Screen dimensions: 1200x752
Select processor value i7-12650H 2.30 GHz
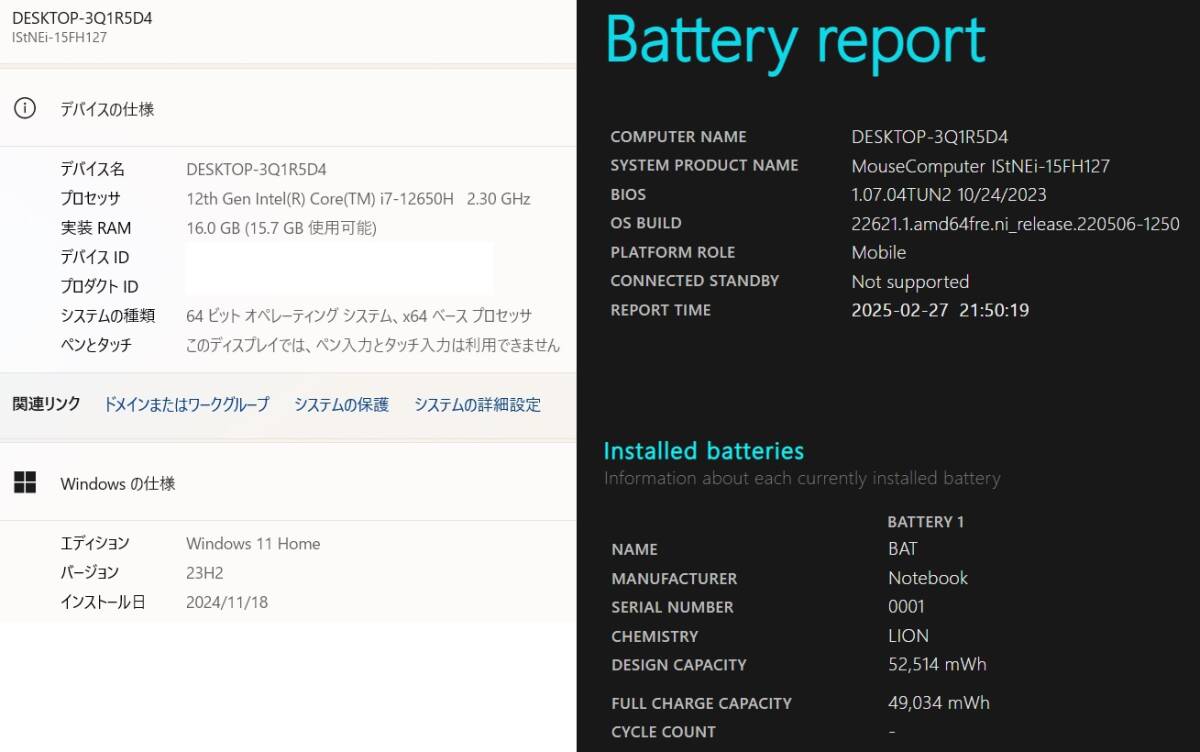[x=358, y=199]
